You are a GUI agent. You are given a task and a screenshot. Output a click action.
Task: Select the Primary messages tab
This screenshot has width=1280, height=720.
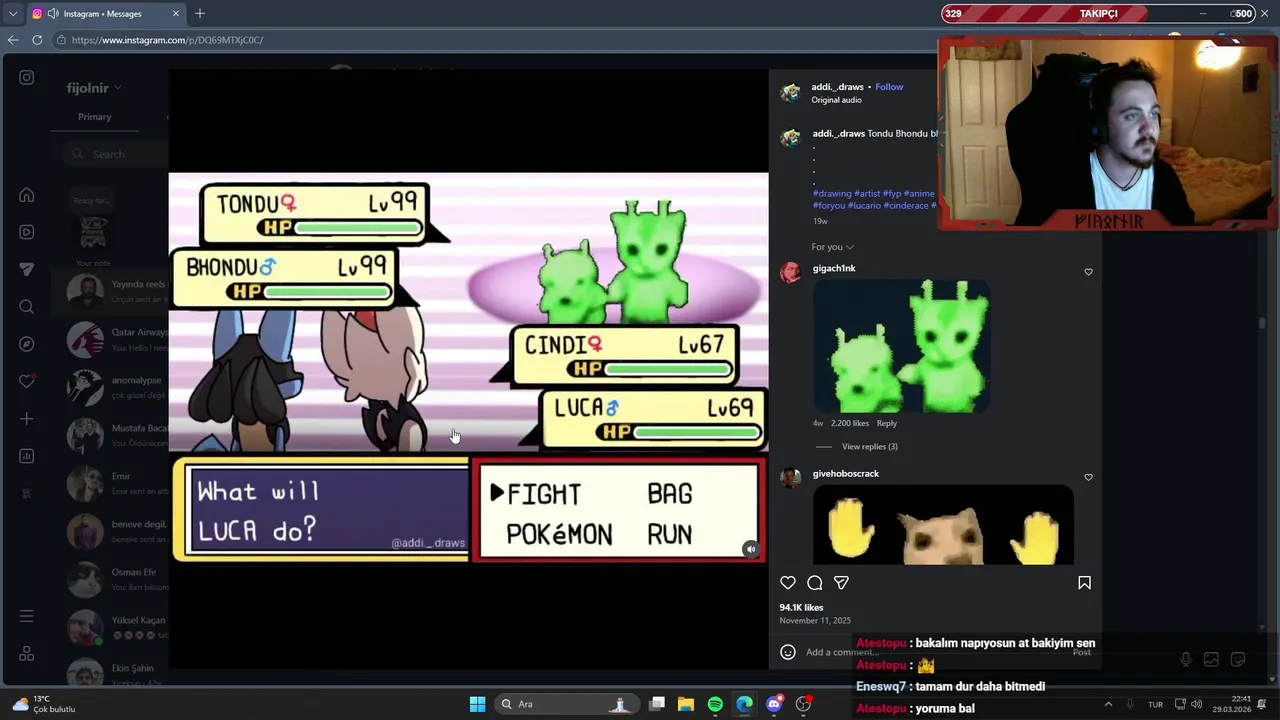pyautogui.click(x=95, y=117)
